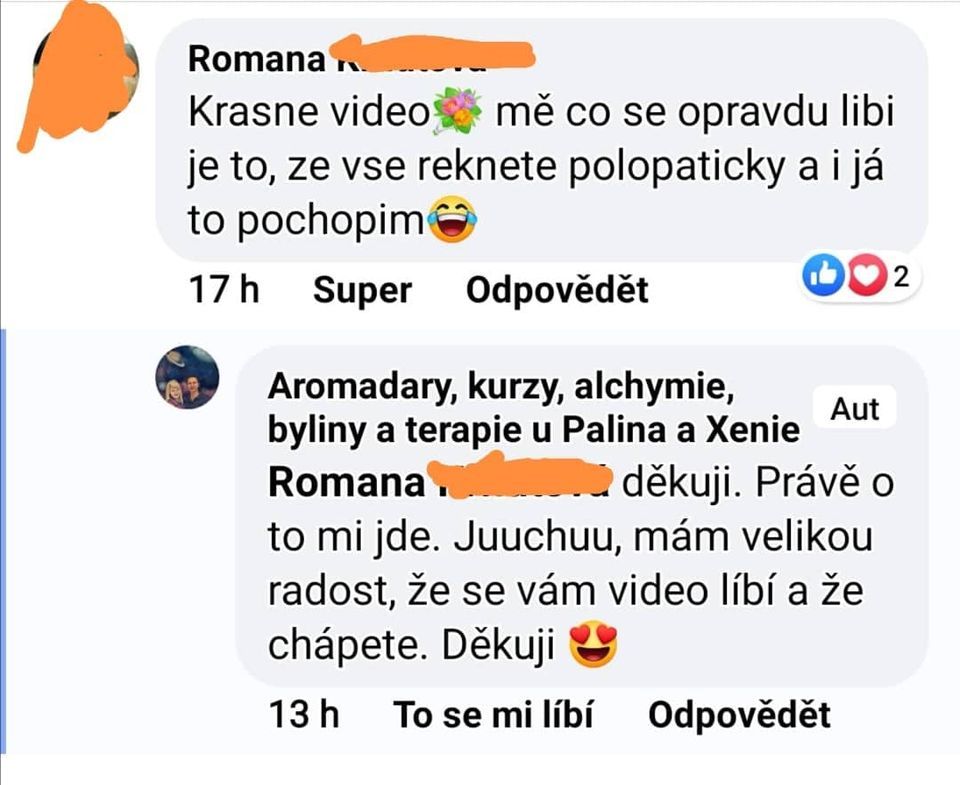This screenshot has width=960, height=785.
Task: Click the reply text 'děkuji. Právě o to mi jde'
Action: [580, 510]
